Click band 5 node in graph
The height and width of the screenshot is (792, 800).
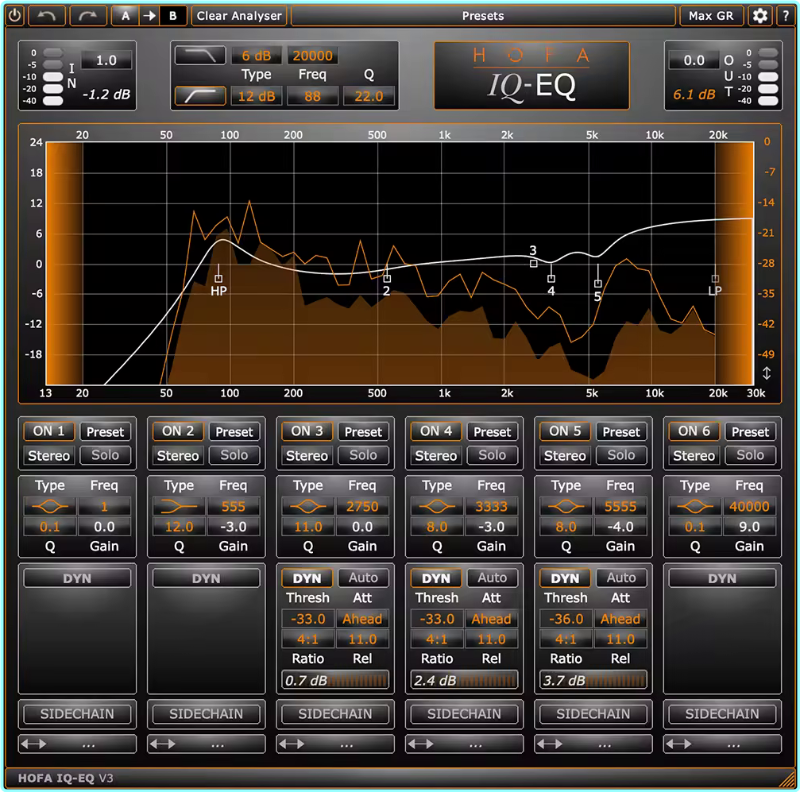coord(598,284)
